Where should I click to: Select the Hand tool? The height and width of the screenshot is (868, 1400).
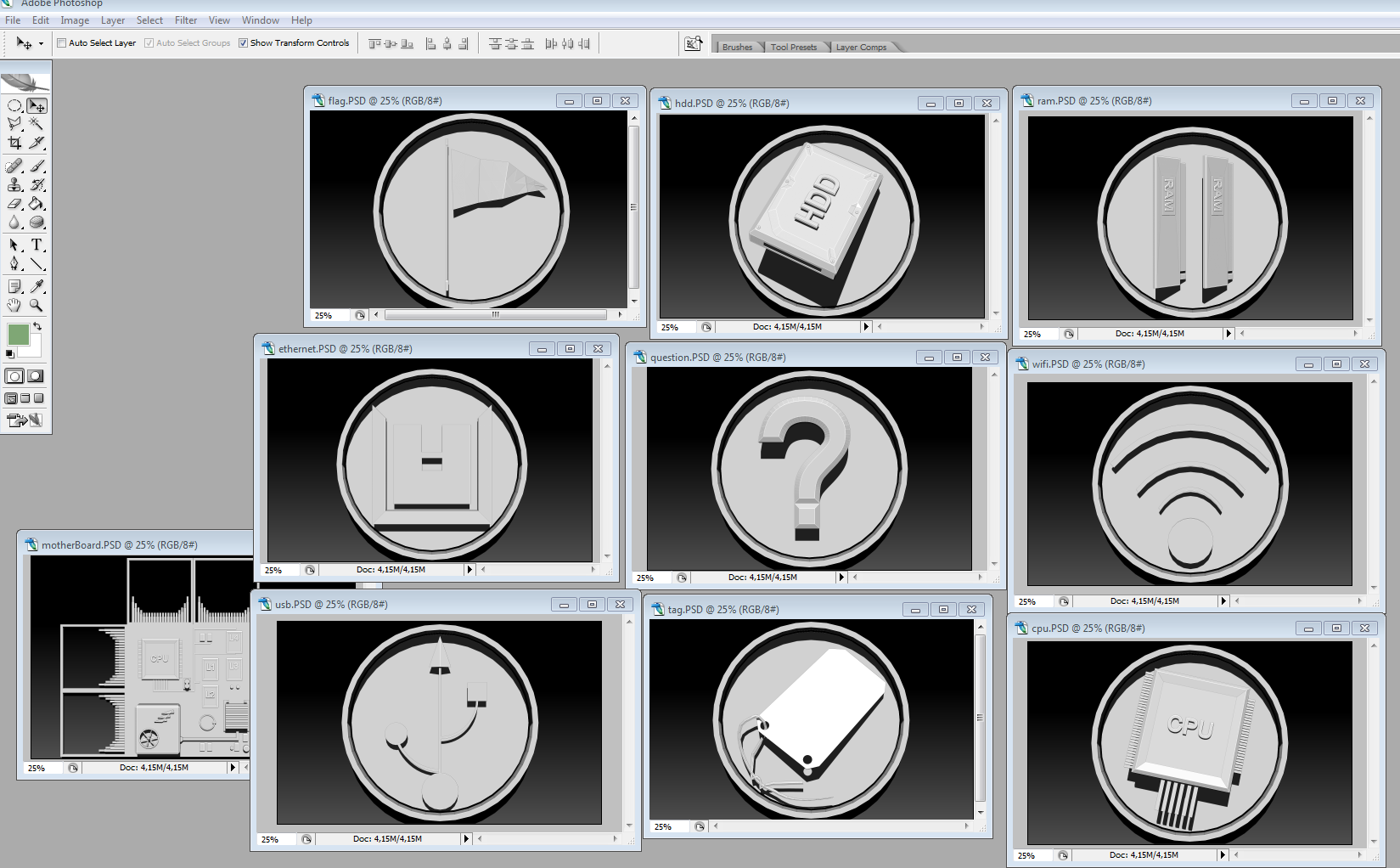(x=14, y=306)
